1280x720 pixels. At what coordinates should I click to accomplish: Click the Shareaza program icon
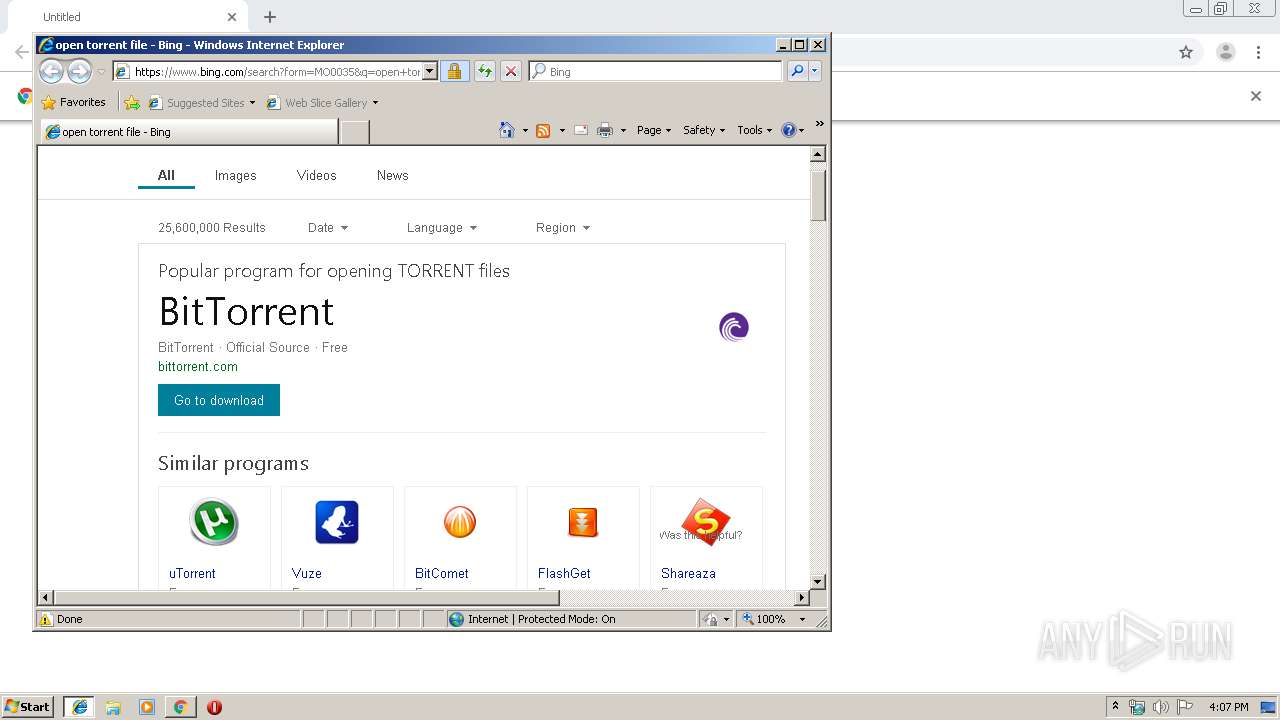pyautogui.click(x=706, y=522)
